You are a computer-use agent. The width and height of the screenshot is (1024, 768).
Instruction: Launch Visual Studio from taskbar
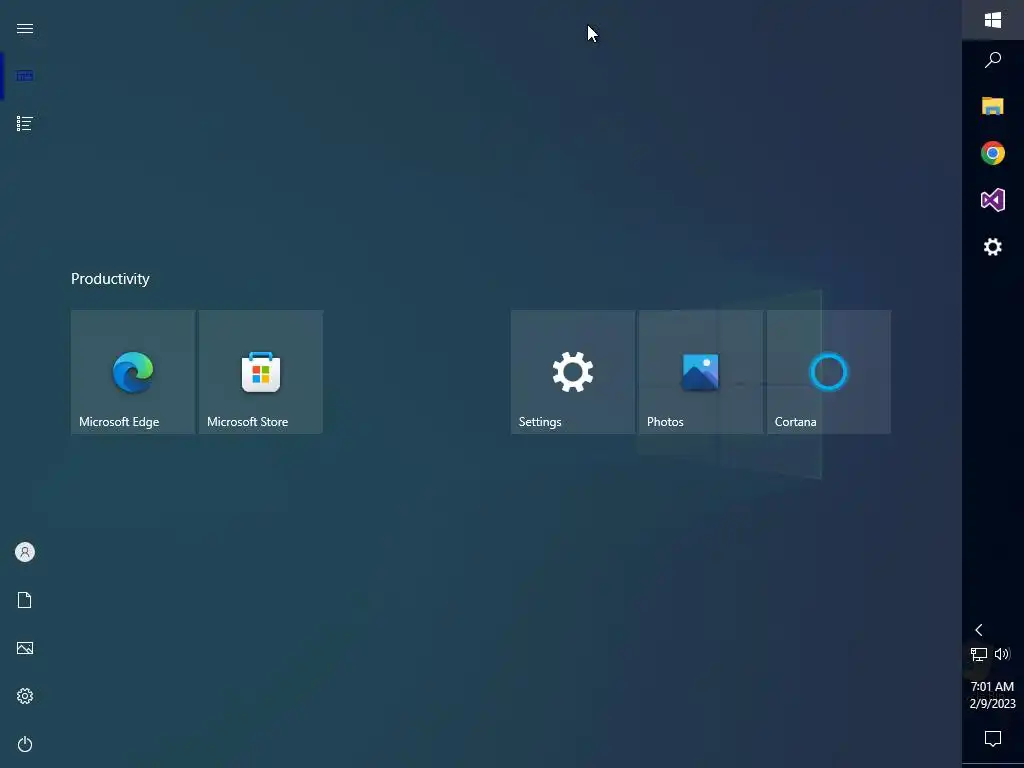(x=993, y=200)
